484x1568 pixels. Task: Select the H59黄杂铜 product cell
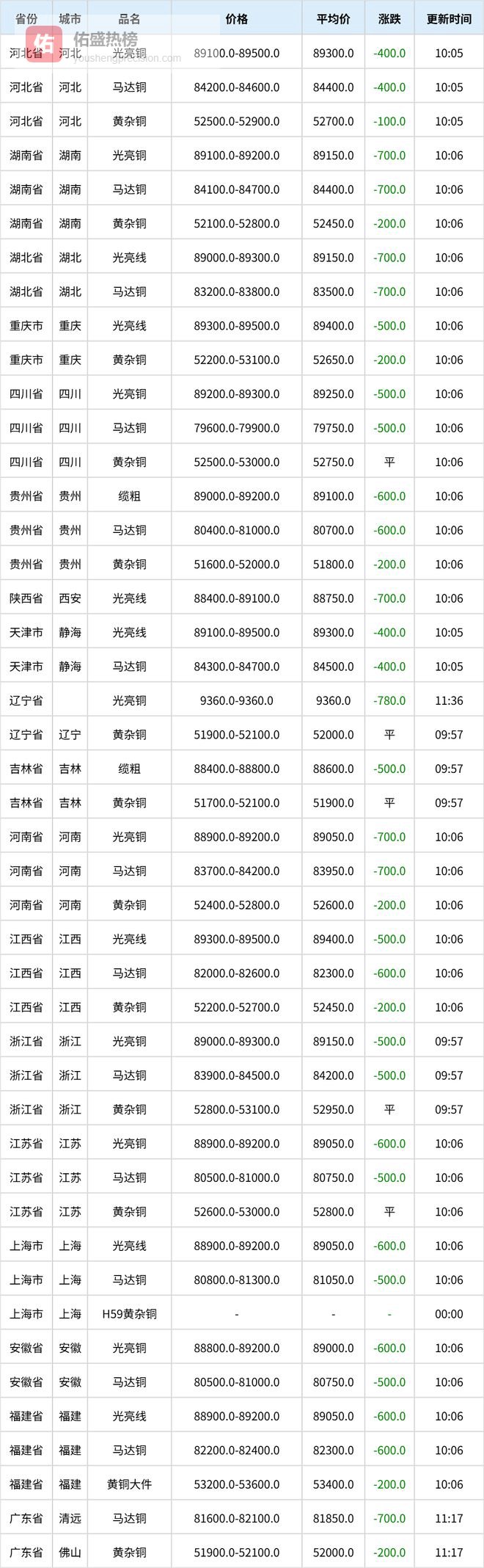(129, 1314)
